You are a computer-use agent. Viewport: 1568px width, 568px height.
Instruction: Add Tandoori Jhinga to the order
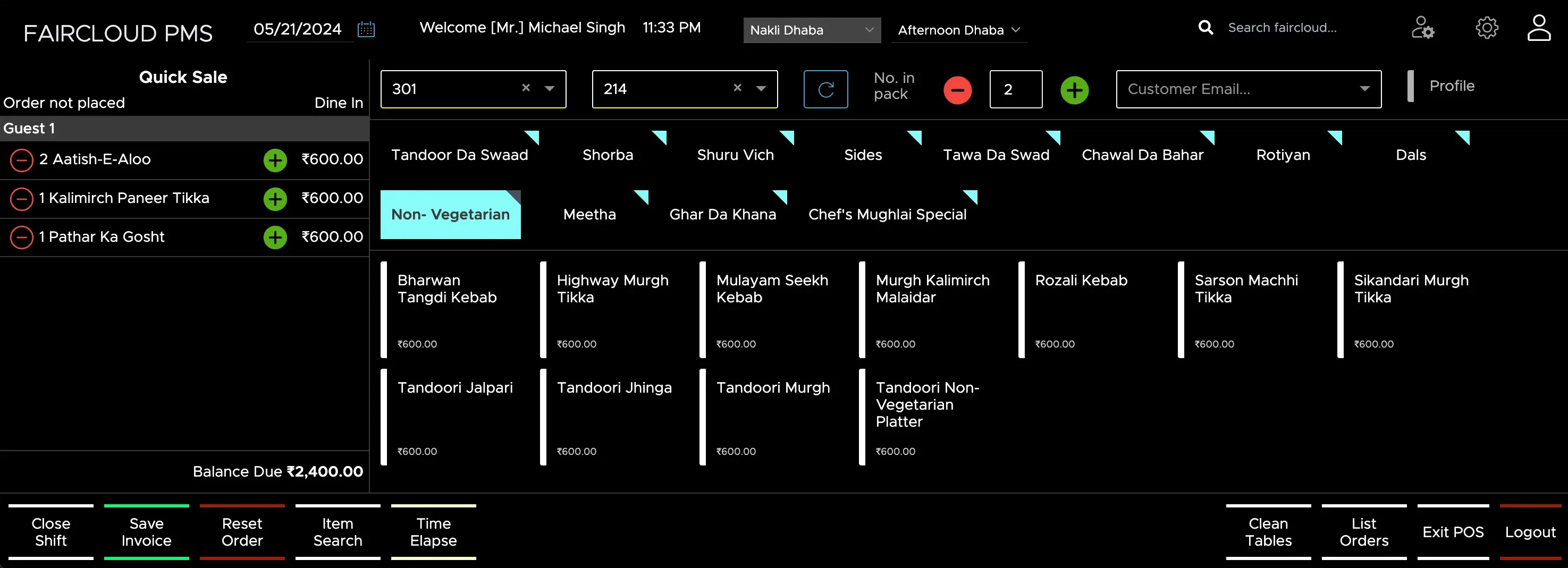tap(613, 417)
